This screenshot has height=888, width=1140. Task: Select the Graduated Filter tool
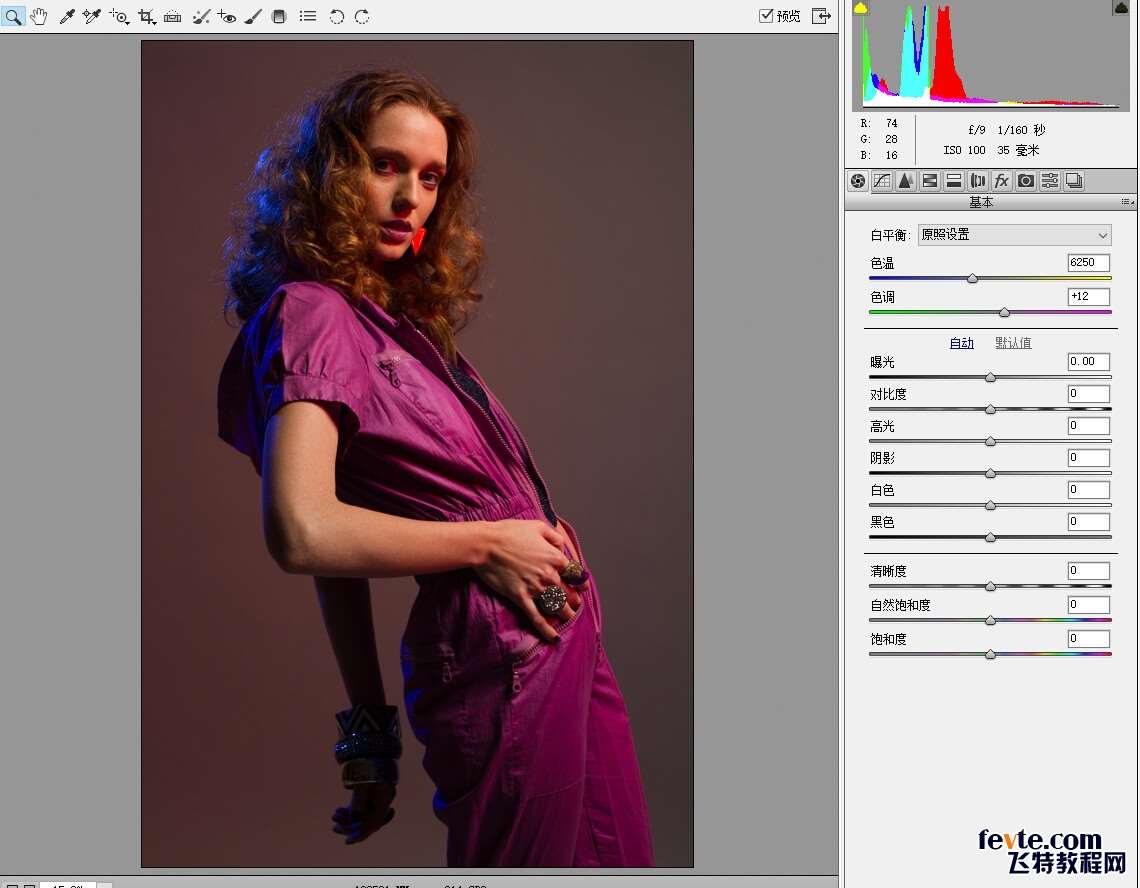coord(279,16)
